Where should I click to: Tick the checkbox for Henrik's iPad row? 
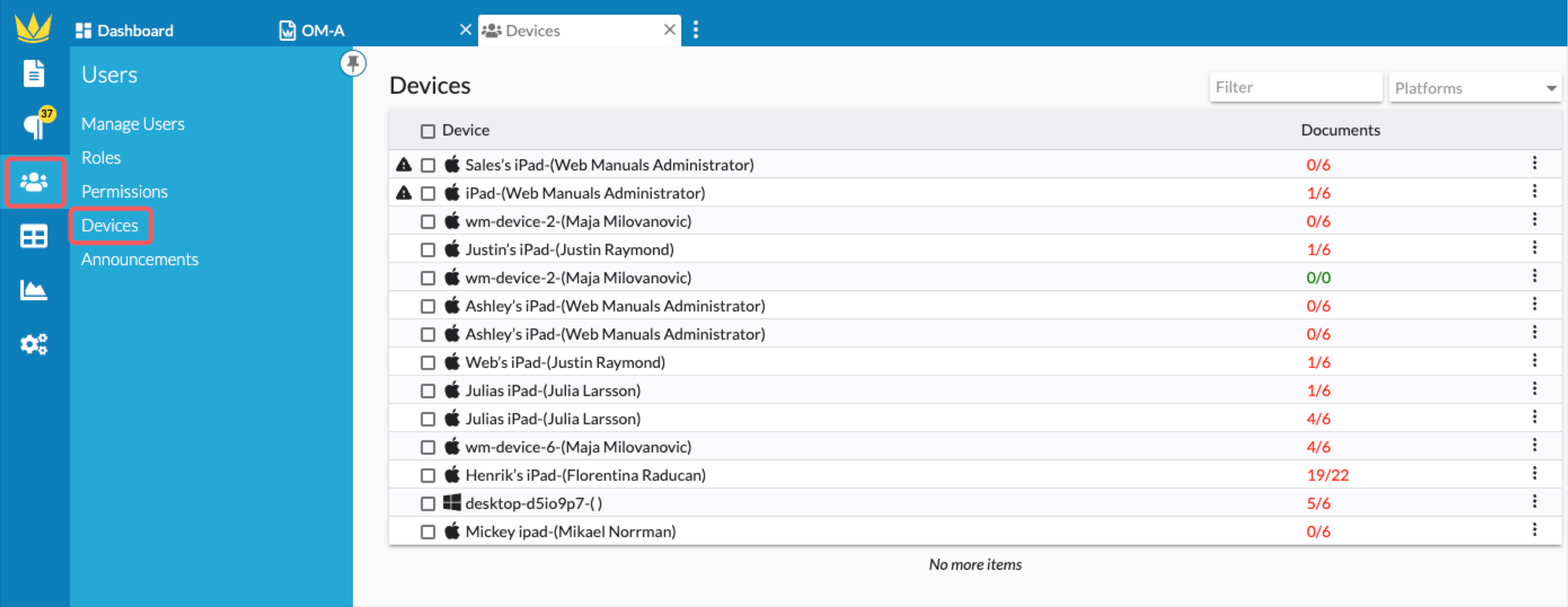click(x=427, y=475)
